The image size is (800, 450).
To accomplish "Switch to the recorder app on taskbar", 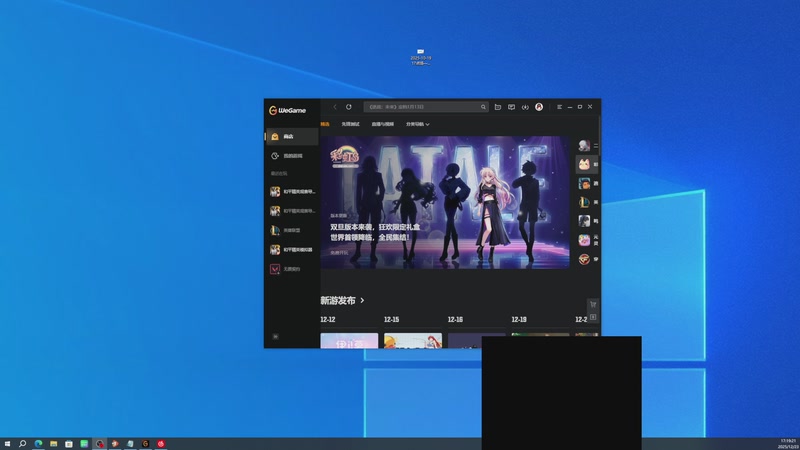I will point(99,444).
